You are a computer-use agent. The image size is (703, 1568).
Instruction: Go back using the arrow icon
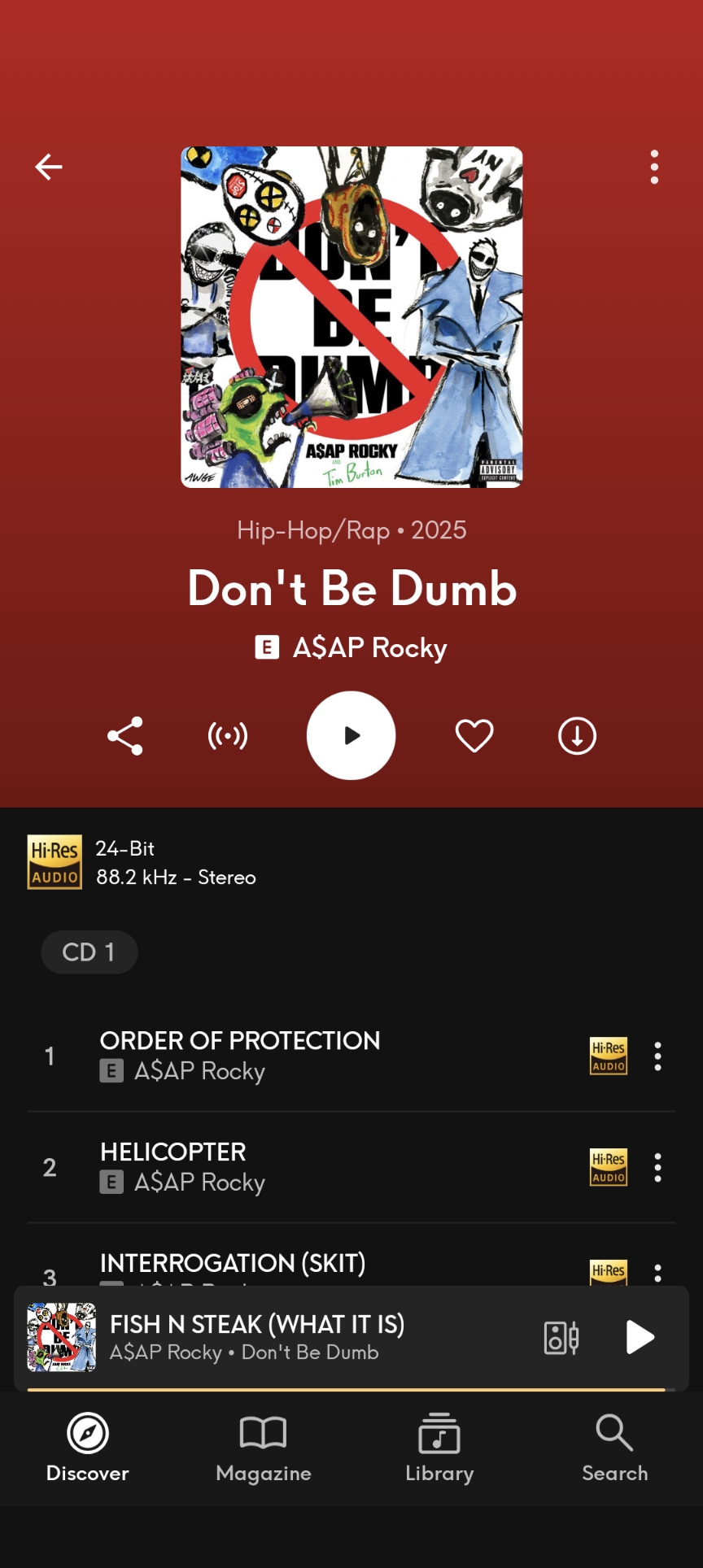point(49,167)
